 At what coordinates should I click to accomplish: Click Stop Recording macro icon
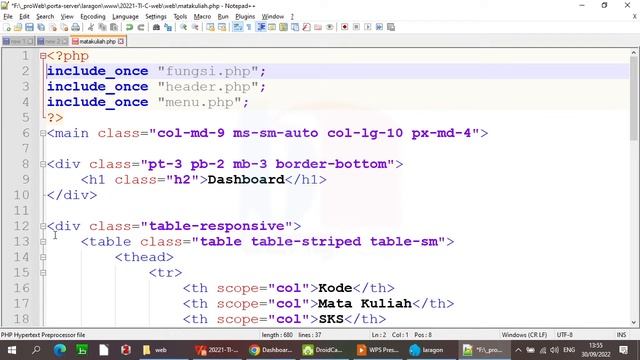[x=356, y=27]
